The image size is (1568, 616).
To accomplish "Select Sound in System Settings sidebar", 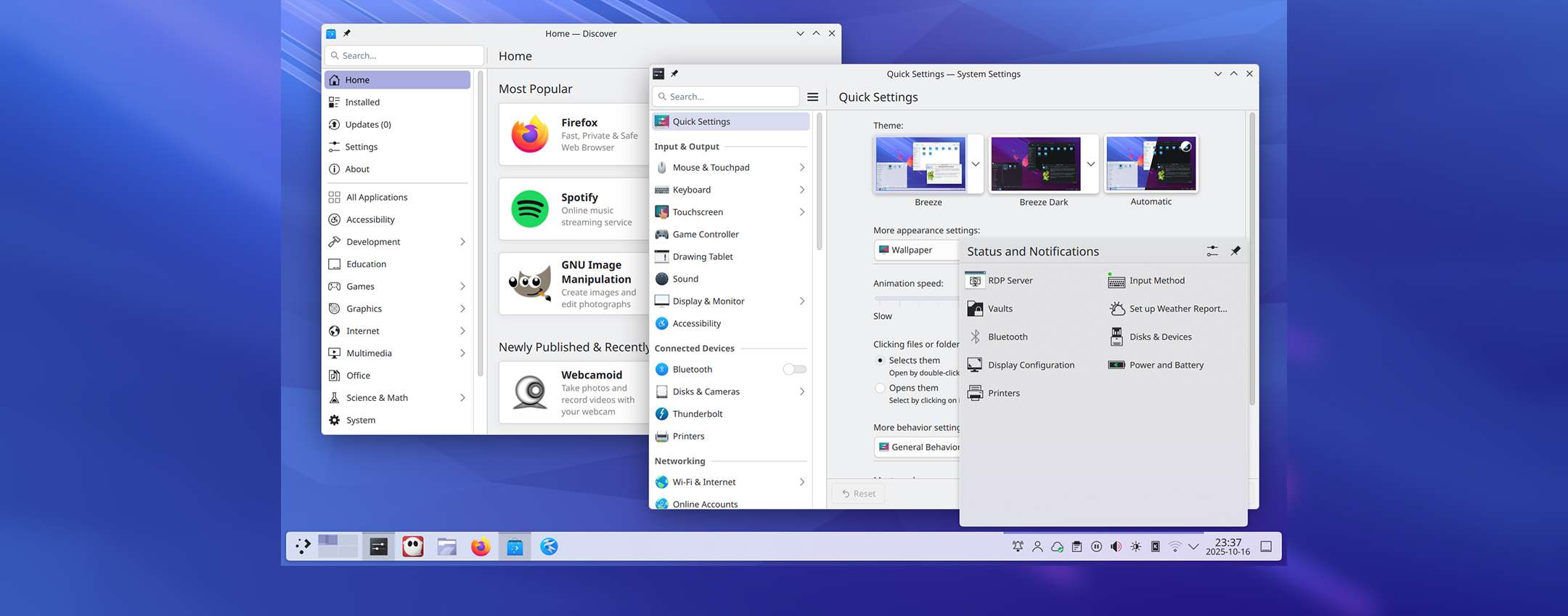I will pos(685,279).
